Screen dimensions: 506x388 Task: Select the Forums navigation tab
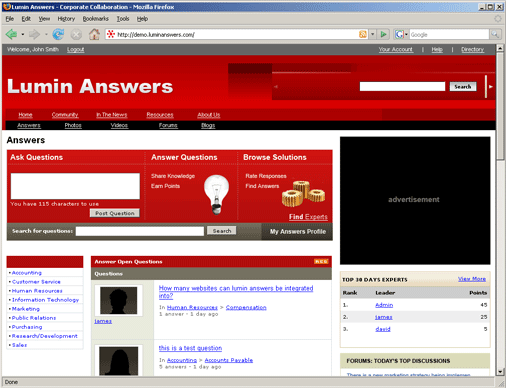click(168, 125)
